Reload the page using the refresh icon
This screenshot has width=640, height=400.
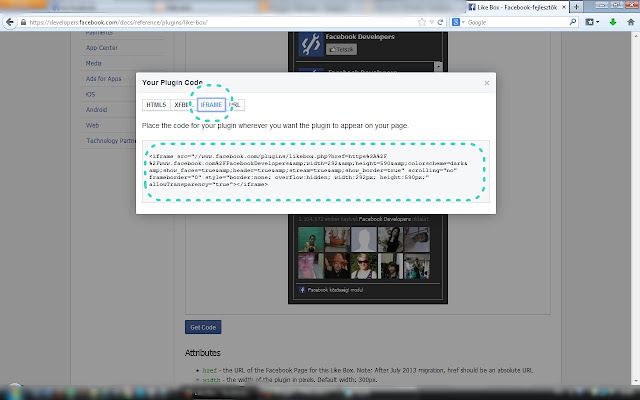(x=440, y=22)
